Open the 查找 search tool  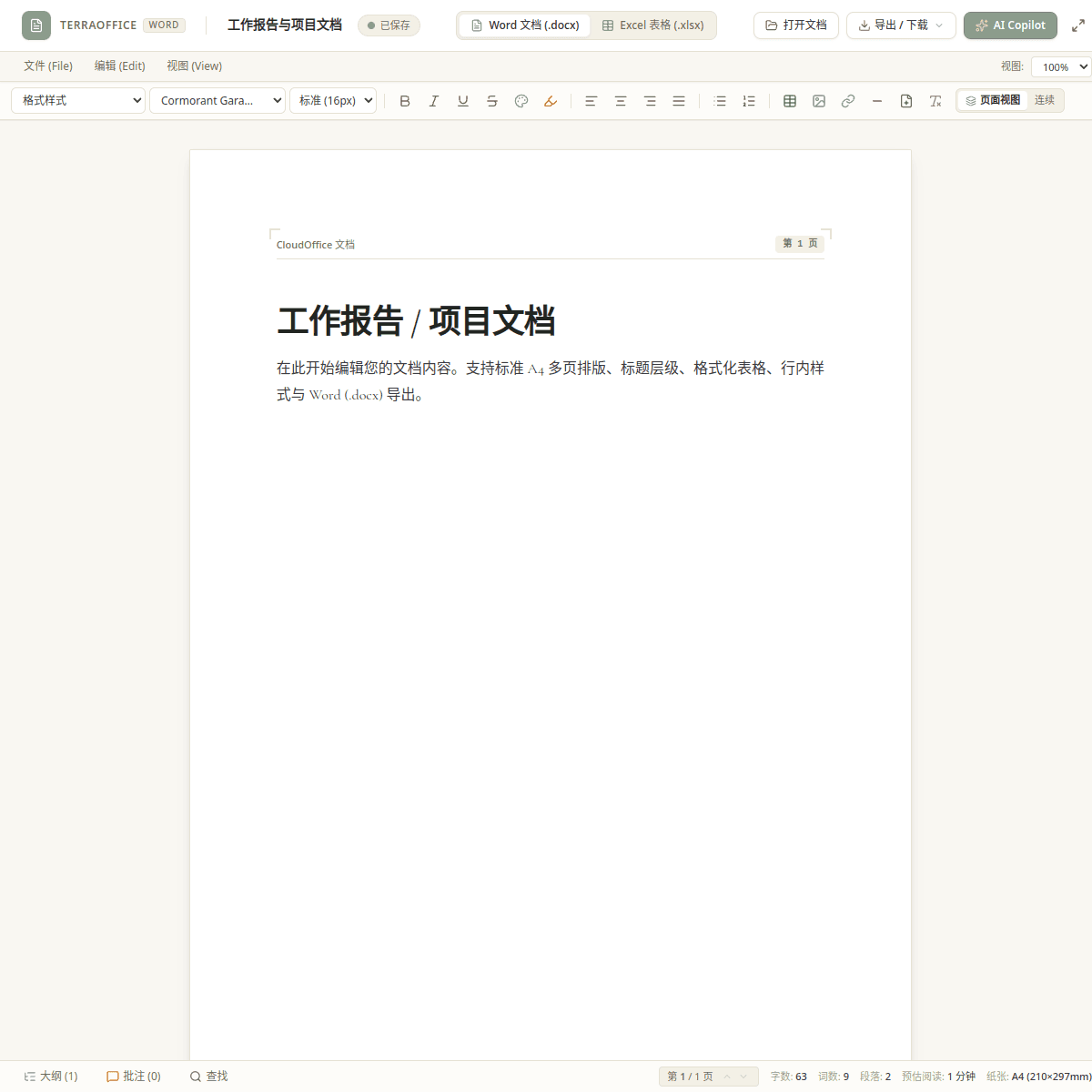tap(208, 1077)
